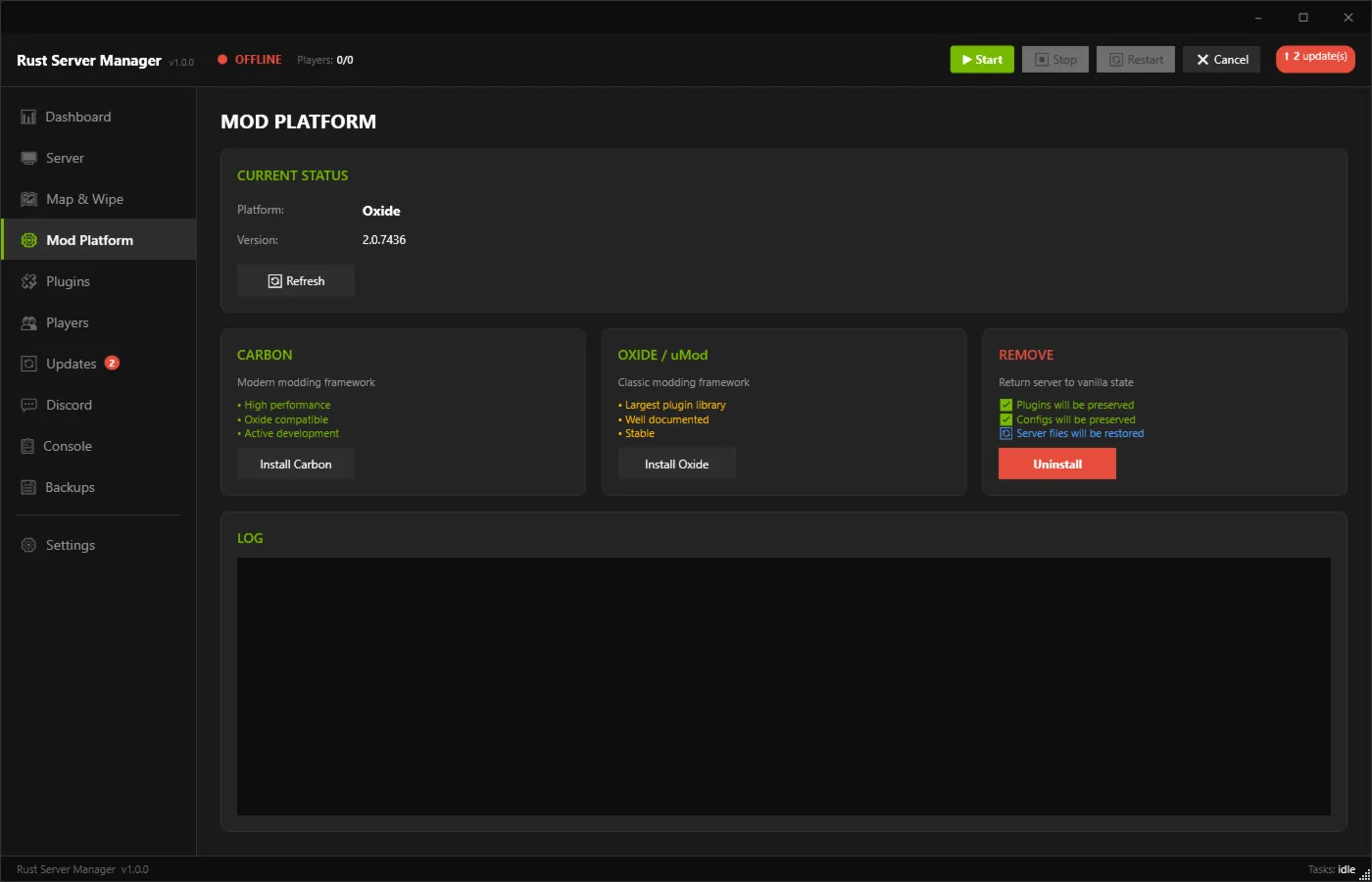Click the CURRENT STATUS heading
This screenshot has width=1372, height=882.
click(x=293, y=175)
